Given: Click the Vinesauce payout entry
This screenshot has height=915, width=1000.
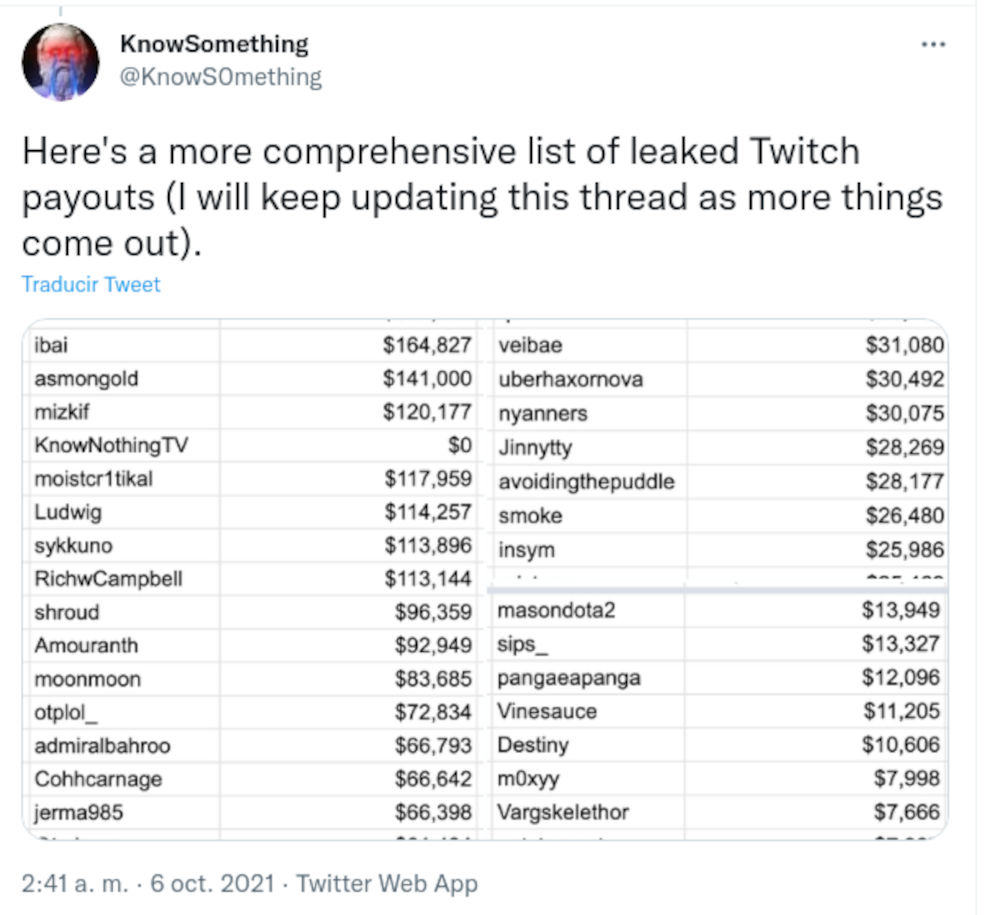Looking at the screenshot, I should click(718, 711).
